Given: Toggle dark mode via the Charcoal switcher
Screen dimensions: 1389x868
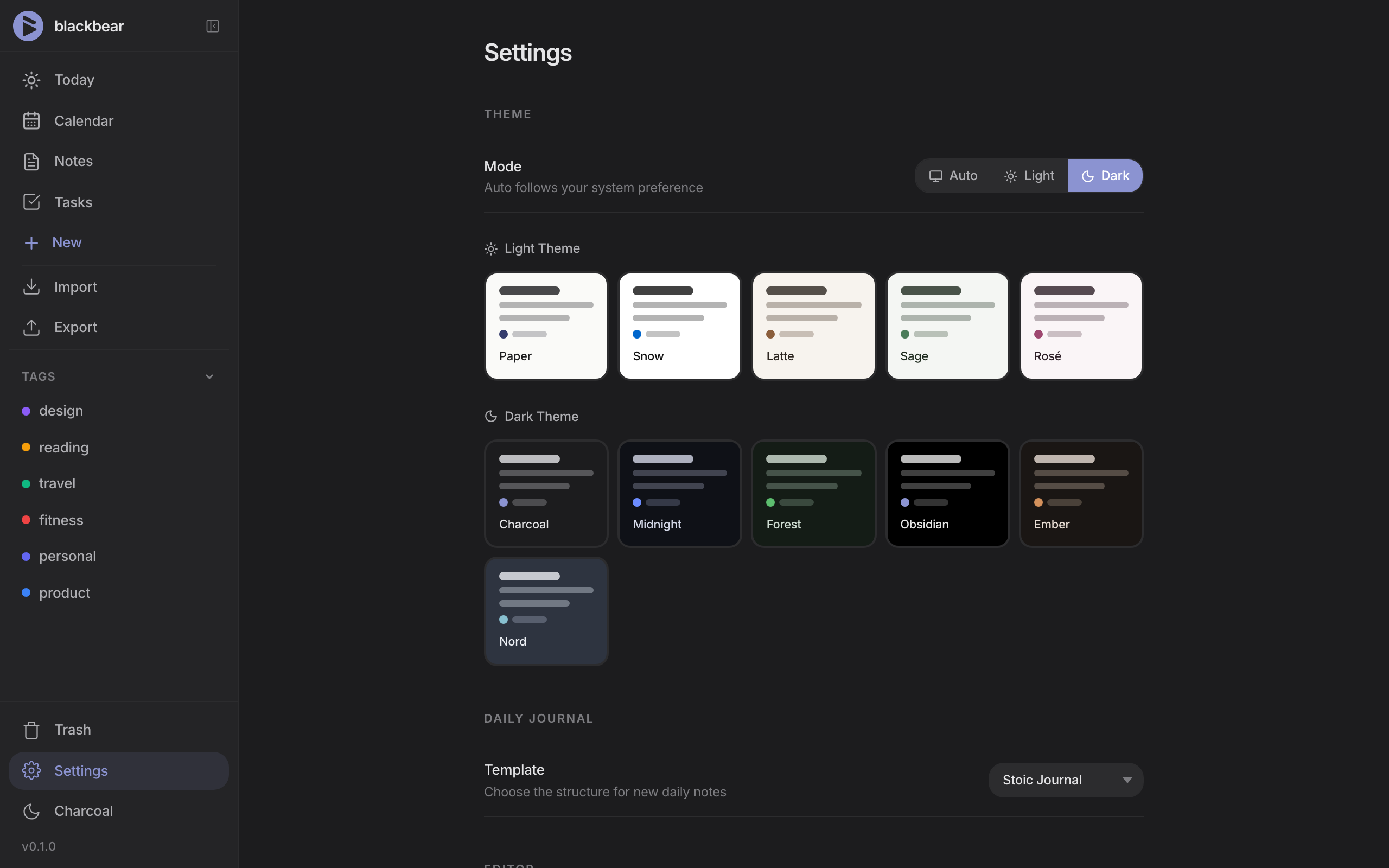Looking at the screenshot, I should (x=84, y=810).
